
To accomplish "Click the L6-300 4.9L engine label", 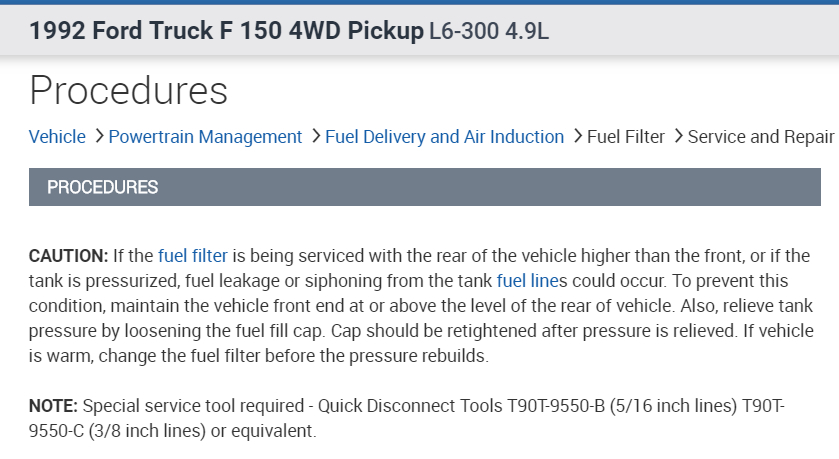I will 489,32.
